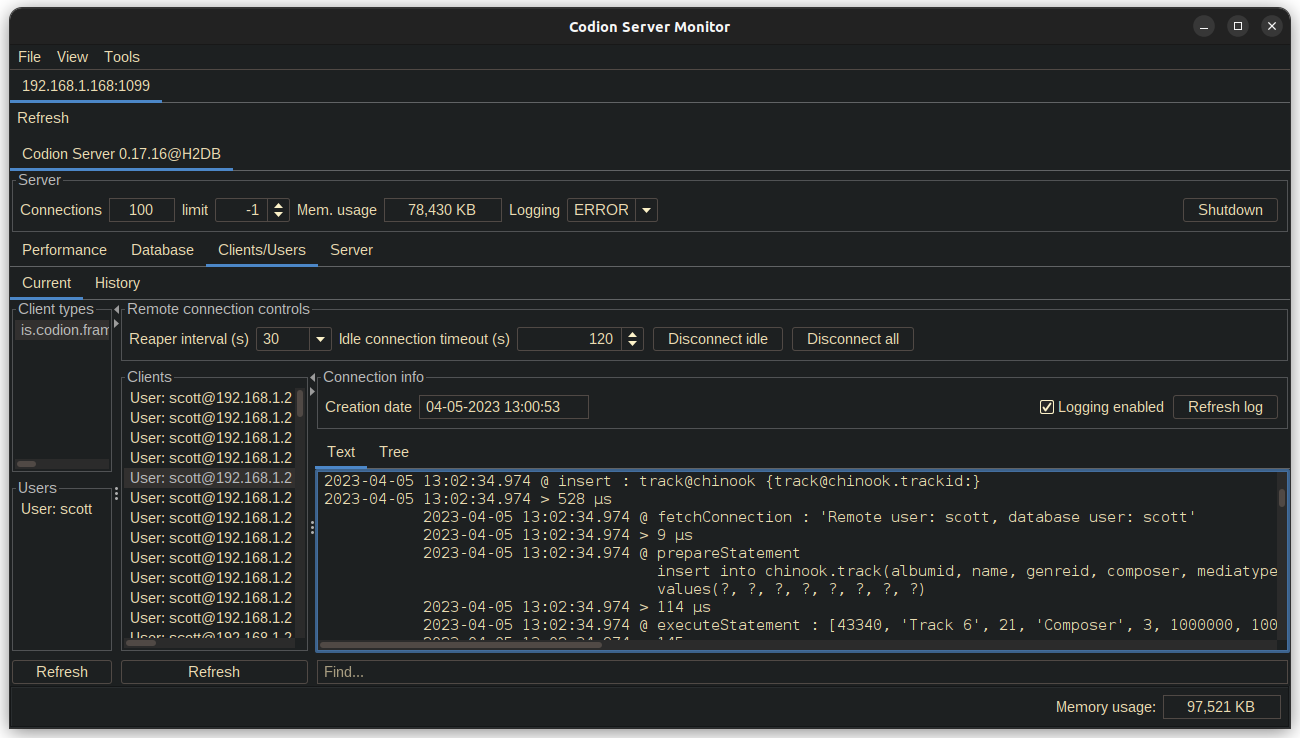Switch to the Performance tab

click(x=64, y=250)
